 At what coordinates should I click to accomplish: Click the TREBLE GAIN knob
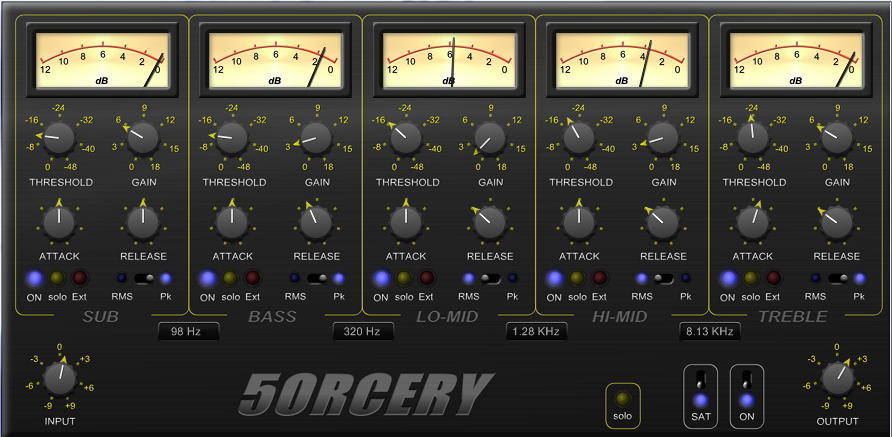837,137
